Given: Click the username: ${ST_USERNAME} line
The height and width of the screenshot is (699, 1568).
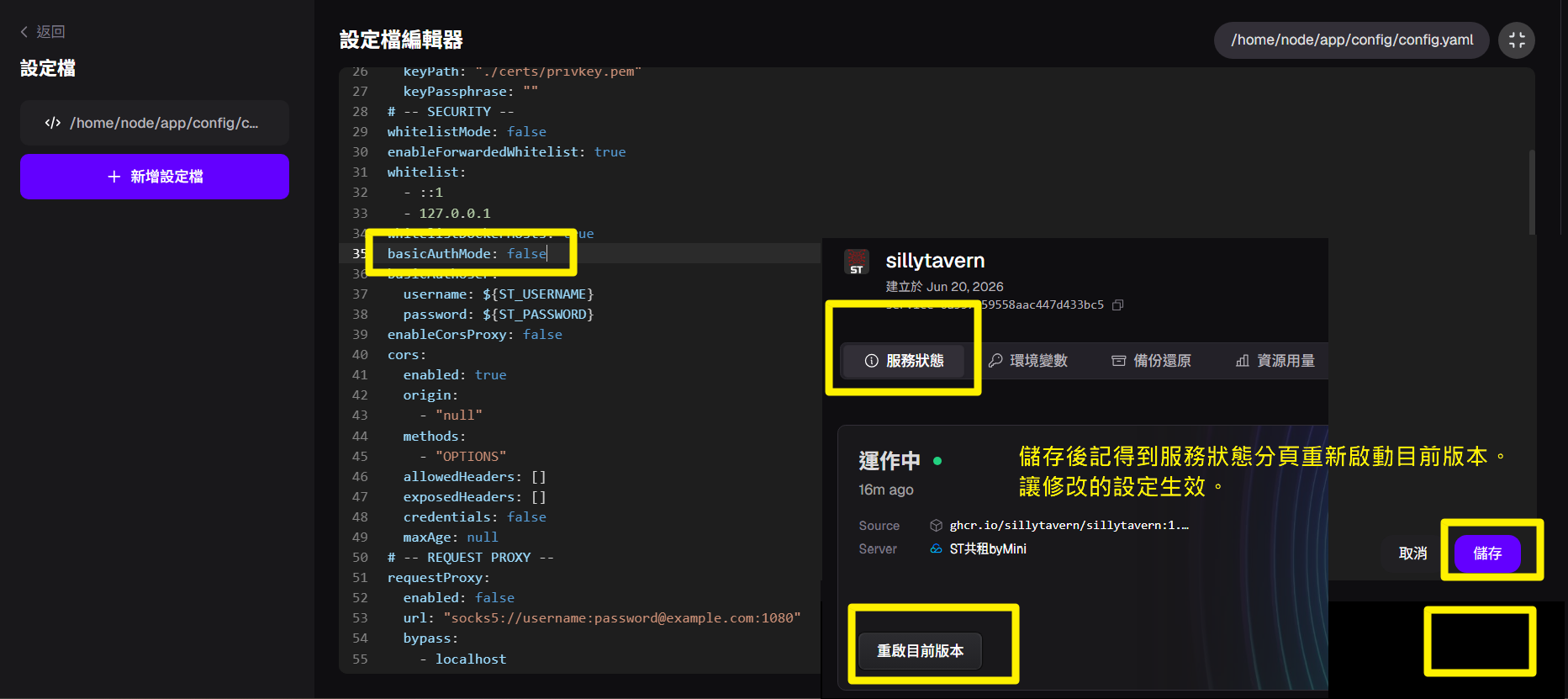Looking at the screenshot, I should click(498, 294).
